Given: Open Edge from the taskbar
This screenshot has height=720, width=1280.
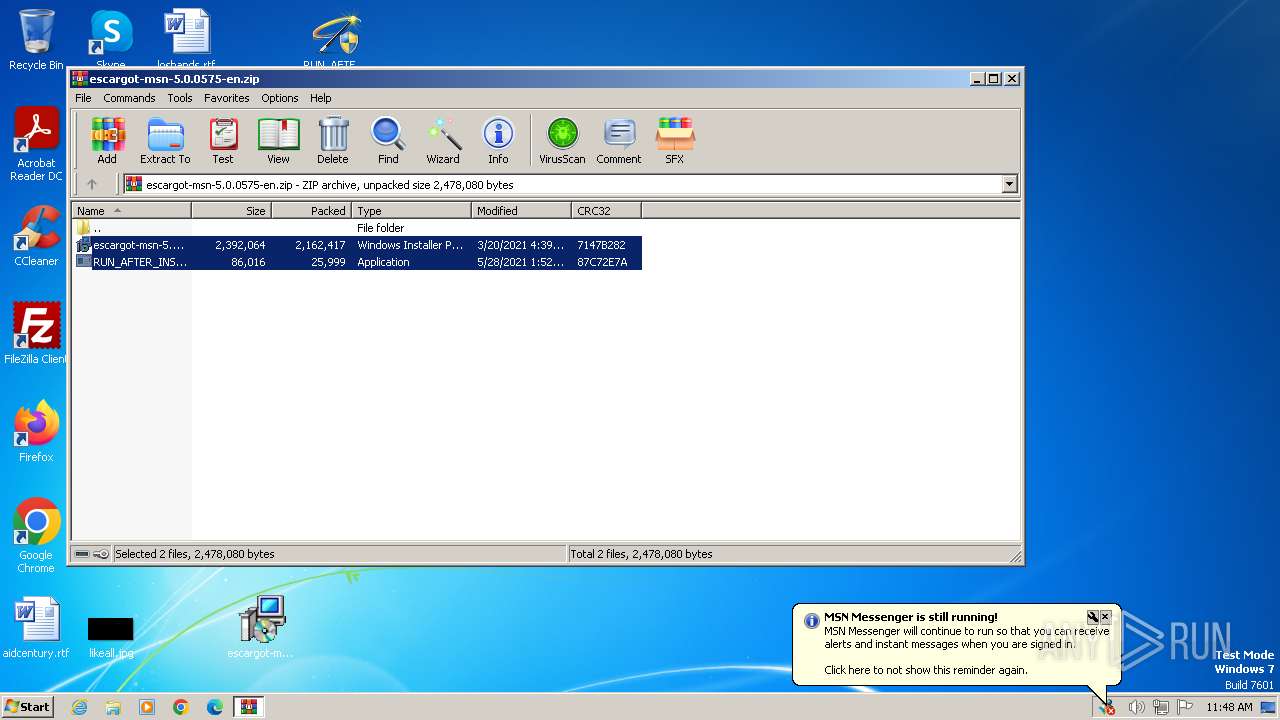Looking at the screenshot, I should [215, 707].
